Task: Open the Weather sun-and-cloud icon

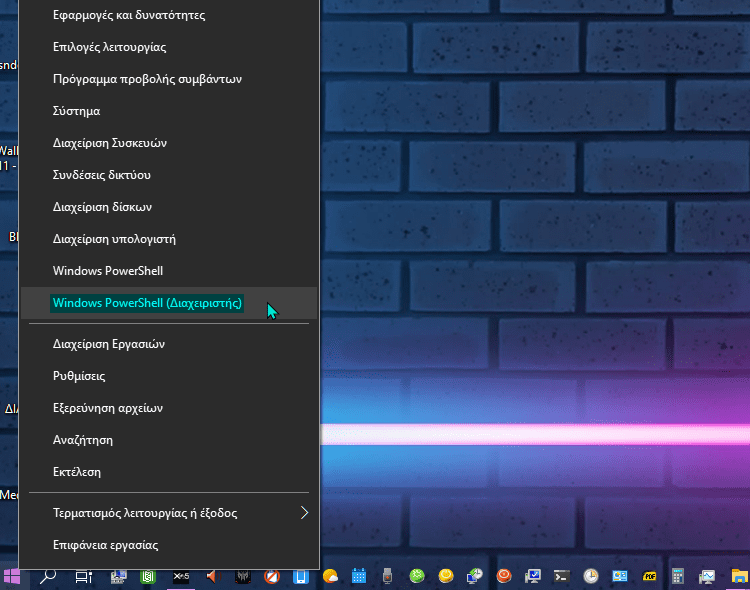Action: pos(331,577)
